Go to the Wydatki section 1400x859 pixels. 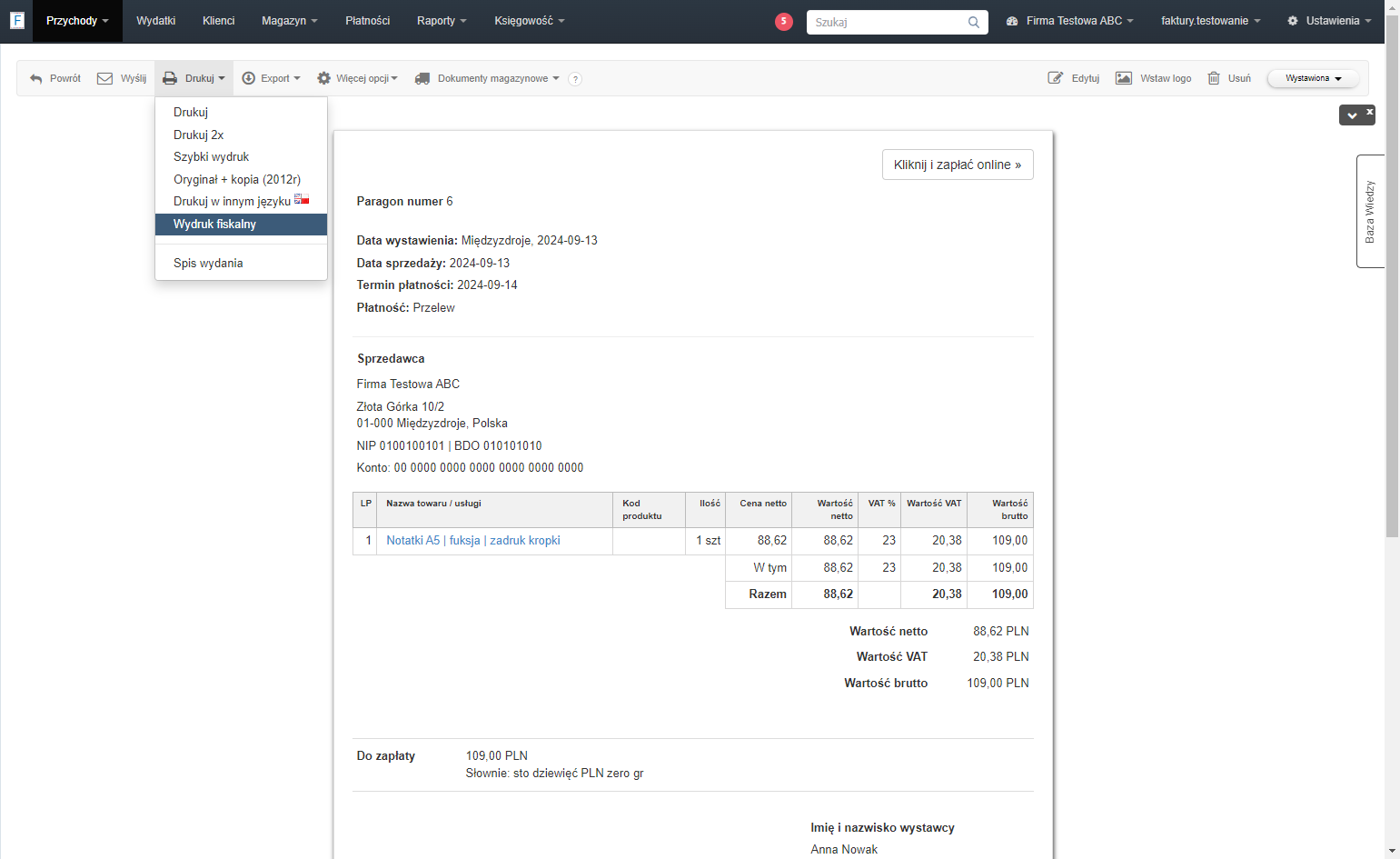[x=156, y=21]
